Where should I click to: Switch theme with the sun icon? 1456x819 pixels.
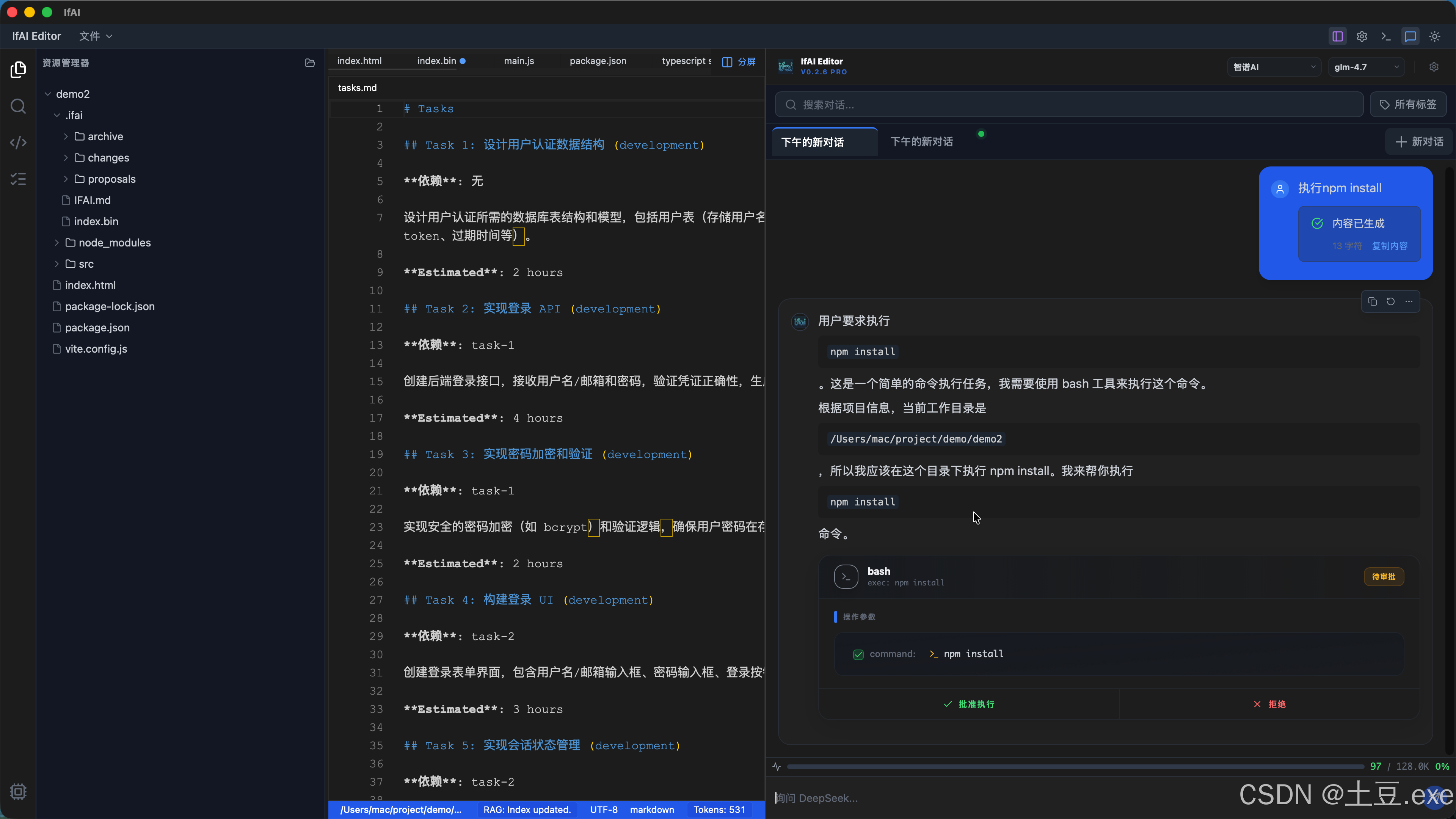(1434, 36)
